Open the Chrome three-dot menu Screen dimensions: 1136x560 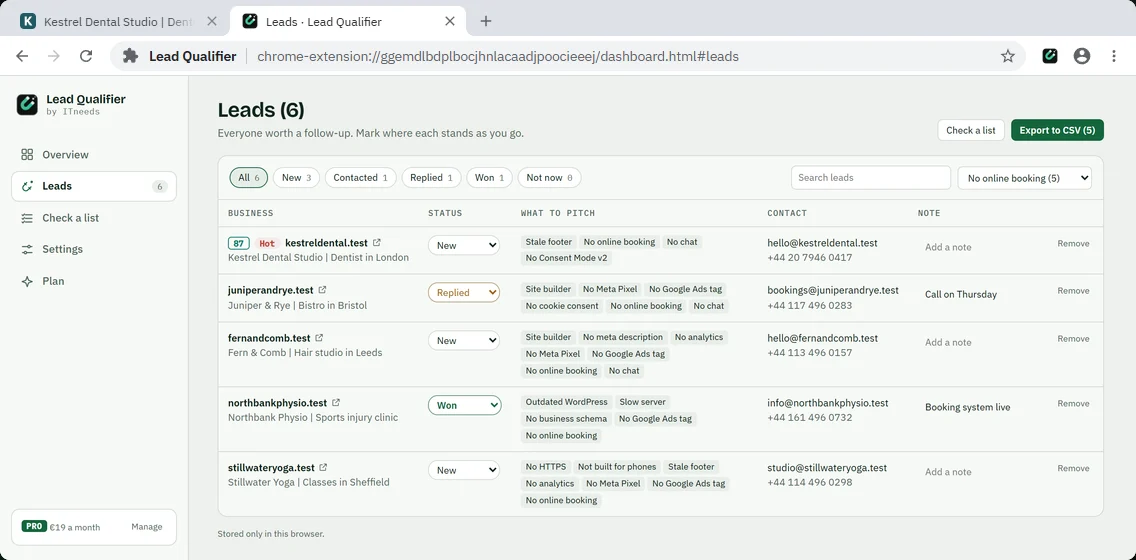(1114, 56)
